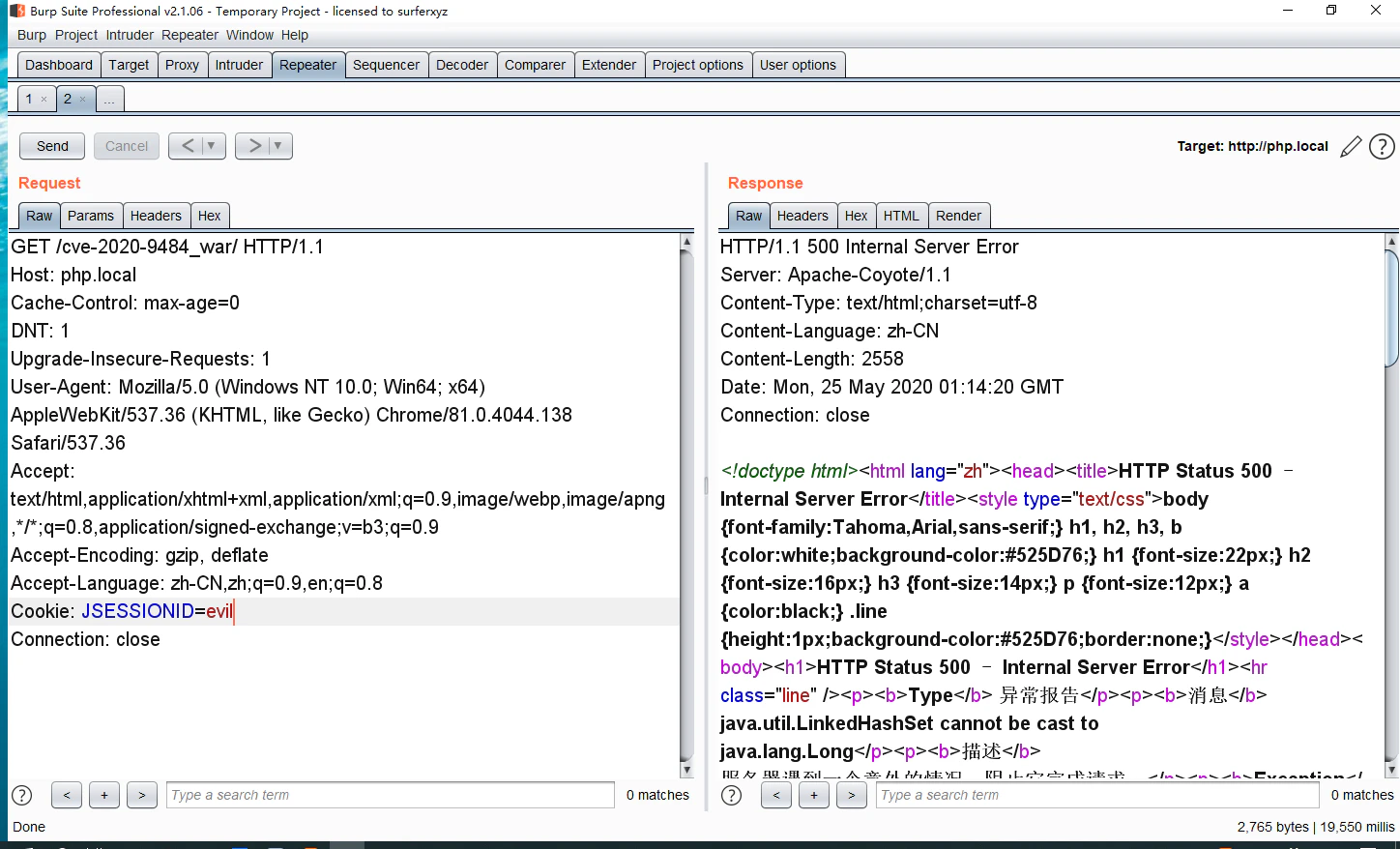
Task: Open the Help menu
Action: point(295,35)
